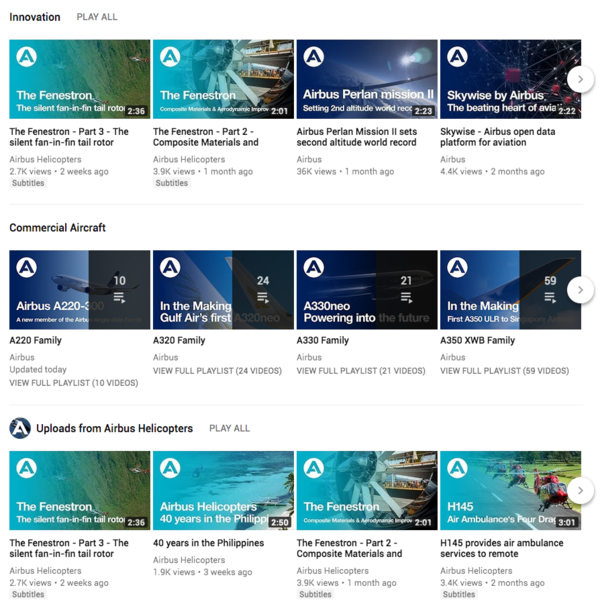
Task: Open Skywise by Airbus video thumbnail
Action: [x=510, y=79]
